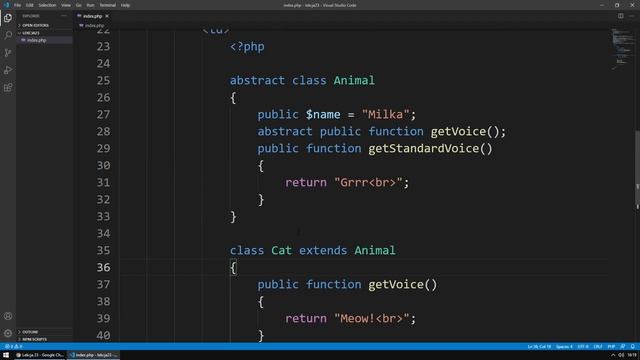
Task: Open the Windows Start button
Action: [6, 355]
